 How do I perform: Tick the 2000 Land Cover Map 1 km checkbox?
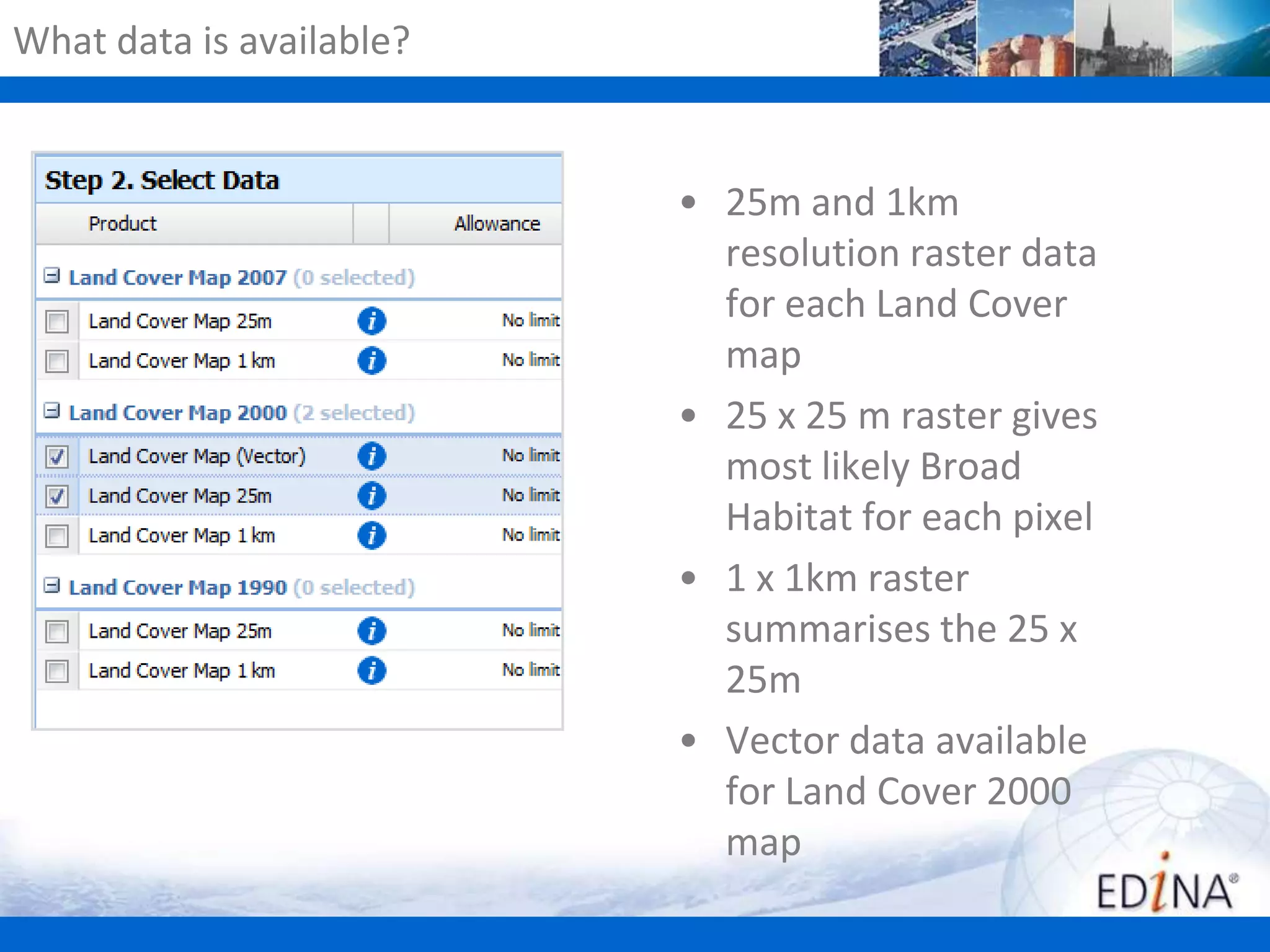[x=57, y=536]
